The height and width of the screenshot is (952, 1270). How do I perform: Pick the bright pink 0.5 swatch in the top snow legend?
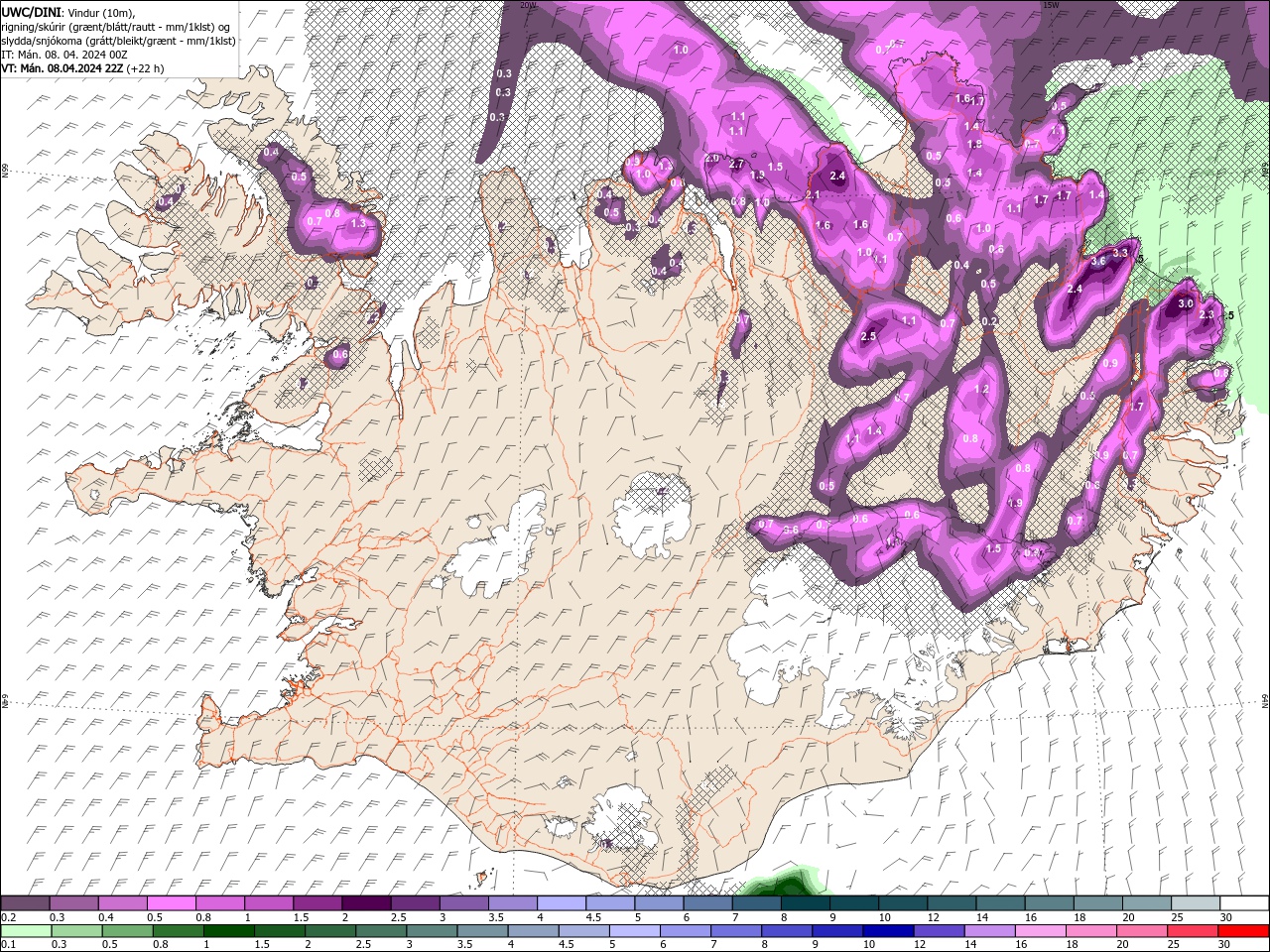coord(171,903)
